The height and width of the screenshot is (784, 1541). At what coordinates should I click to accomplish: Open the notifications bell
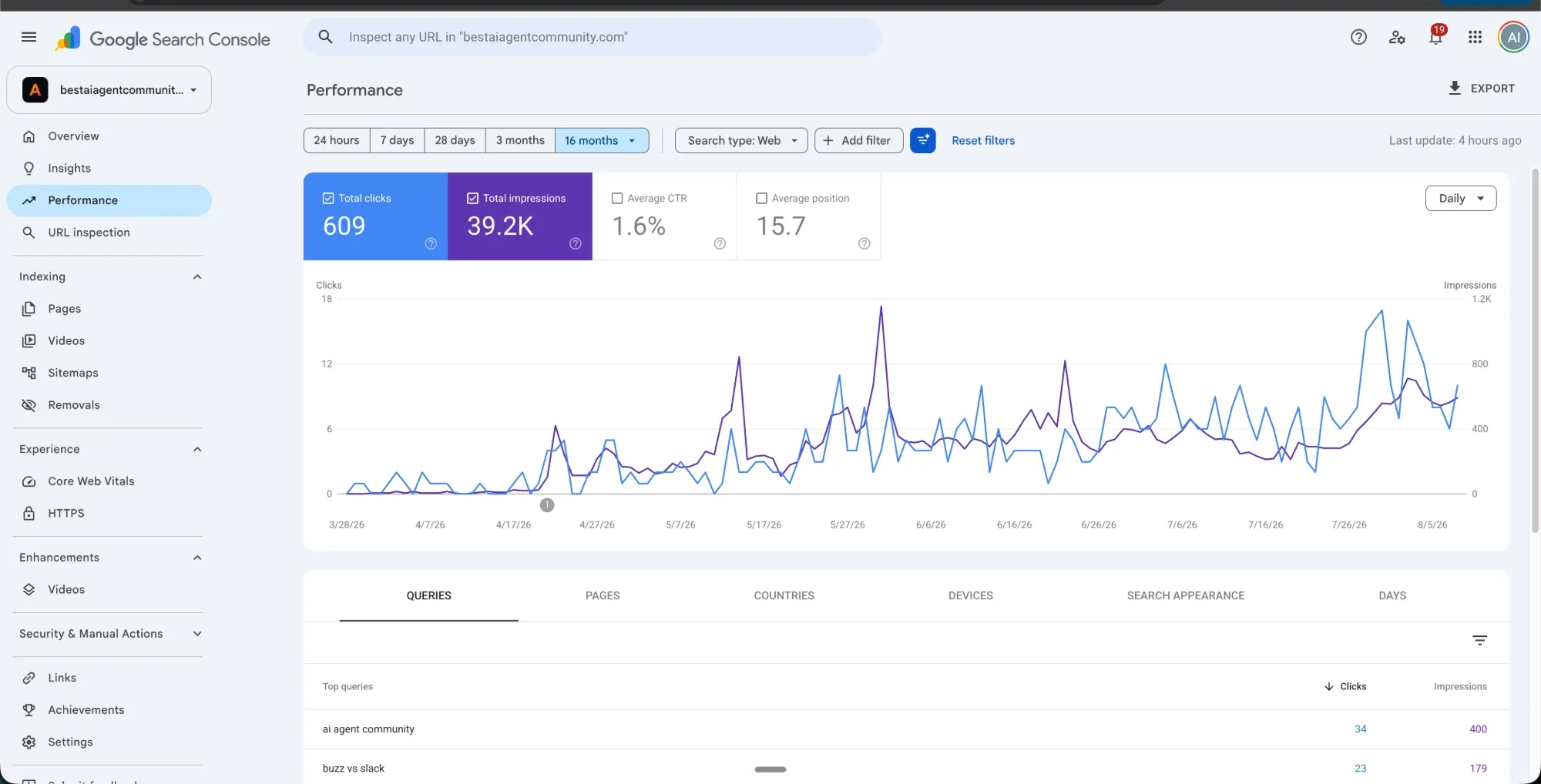[x=1435, y=36]
